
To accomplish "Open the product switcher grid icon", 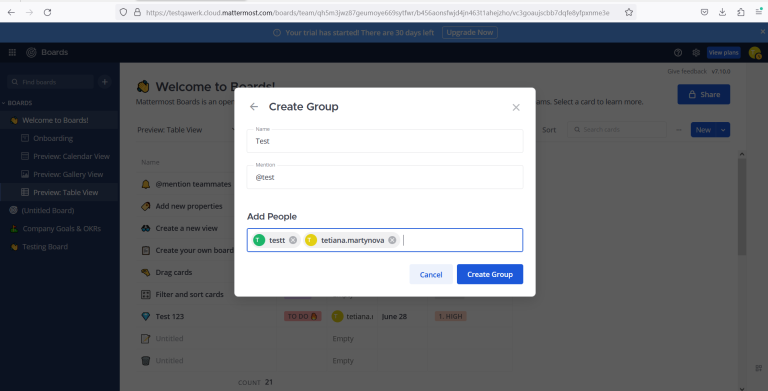I will click(12, 52).
